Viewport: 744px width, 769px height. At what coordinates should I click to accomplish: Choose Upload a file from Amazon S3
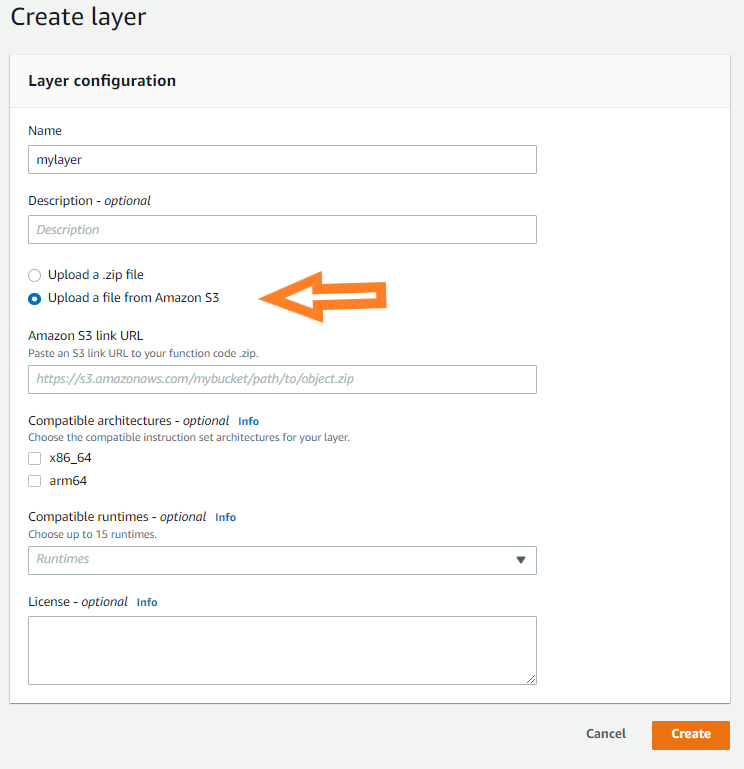coord(35,298)
